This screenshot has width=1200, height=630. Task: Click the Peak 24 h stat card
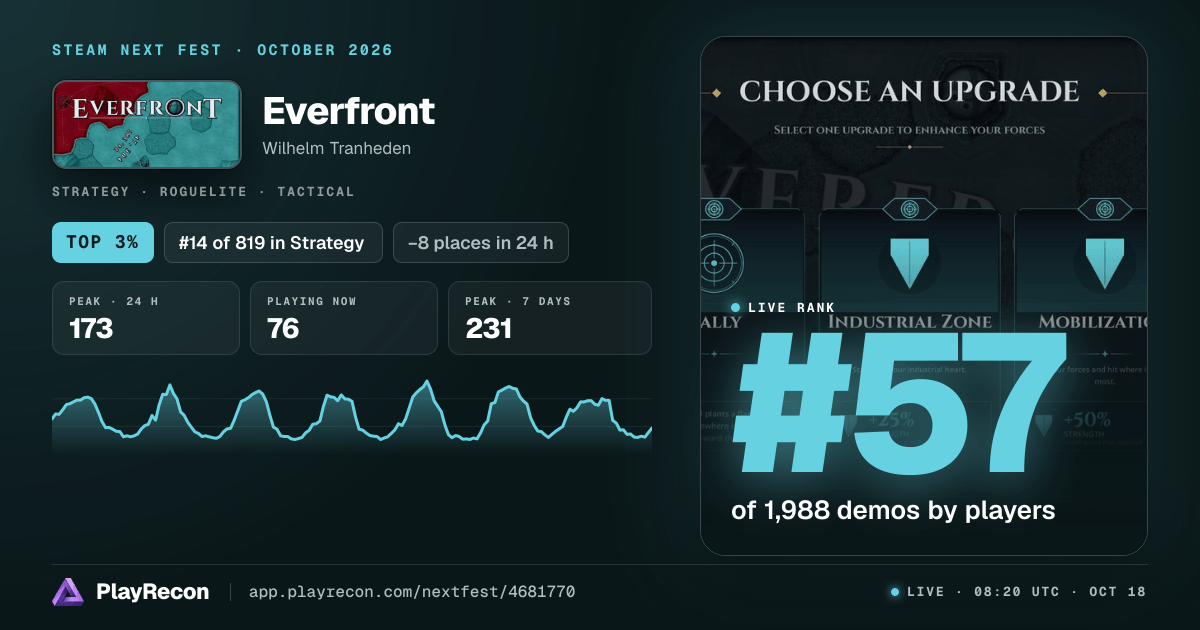click(x=146, y=318)
